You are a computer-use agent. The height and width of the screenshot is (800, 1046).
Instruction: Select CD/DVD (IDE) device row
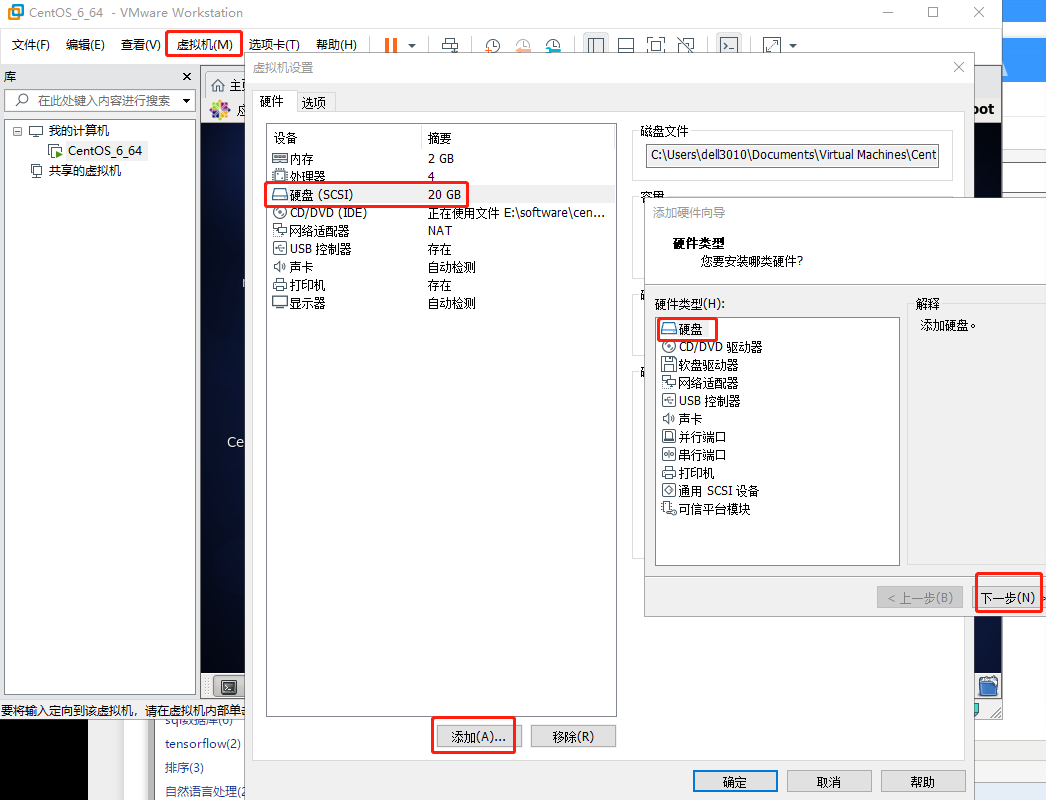(440, 213)
